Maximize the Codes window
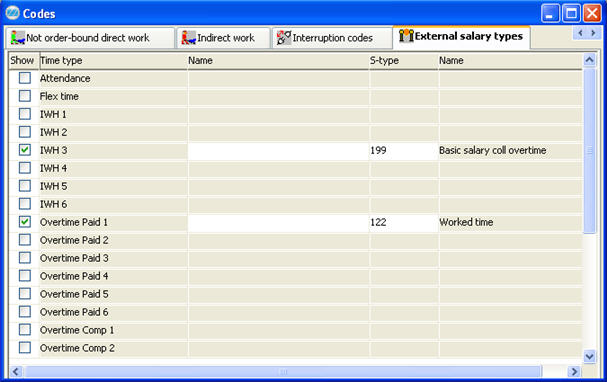 (571, 13)
